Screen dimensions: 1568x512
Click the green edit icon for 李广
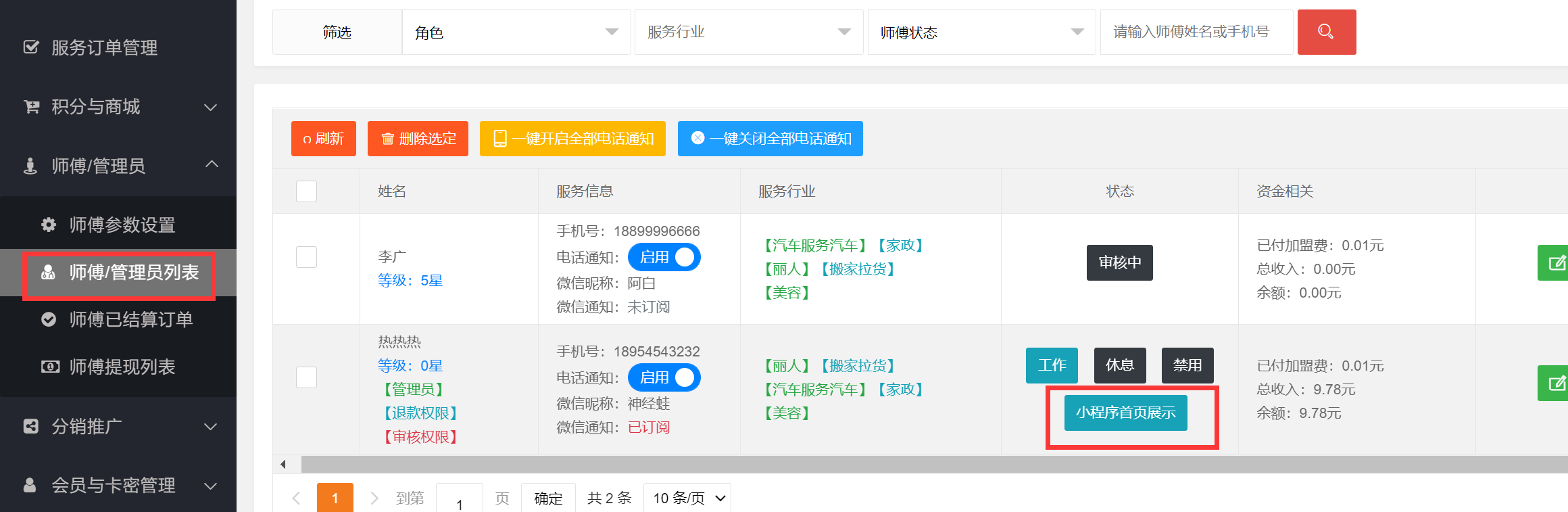coord(1556,262)
